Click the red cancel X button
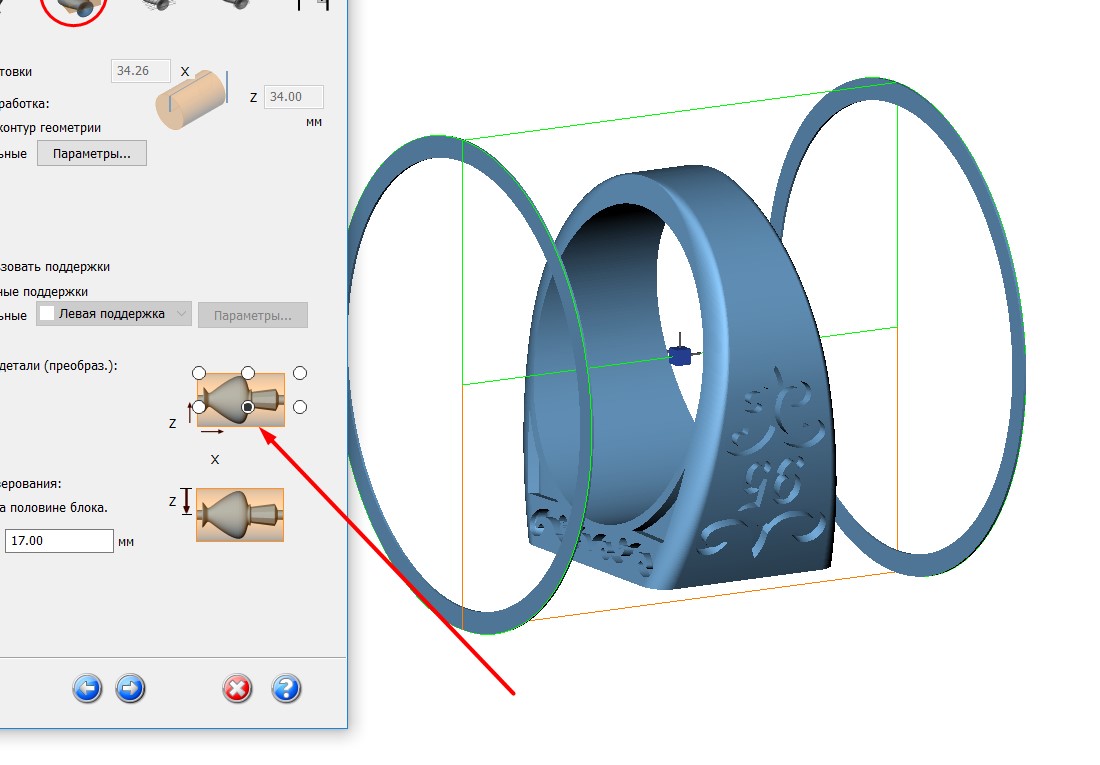Image resolution: width=1100 pixels, height=765 pixels. pos(237,688)
